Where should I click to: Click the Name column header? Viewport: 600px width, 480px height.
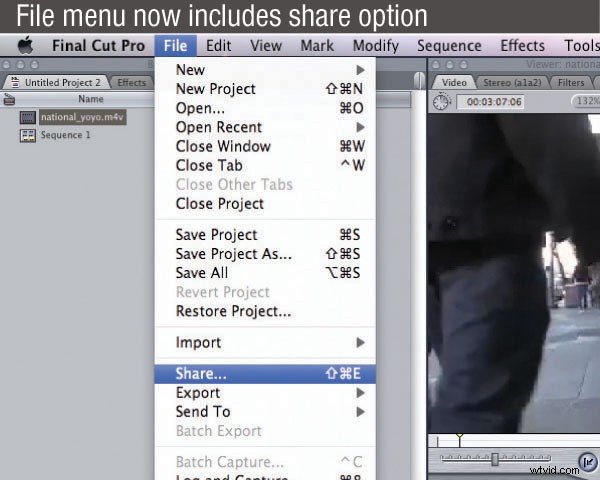[x=91, y=99]
